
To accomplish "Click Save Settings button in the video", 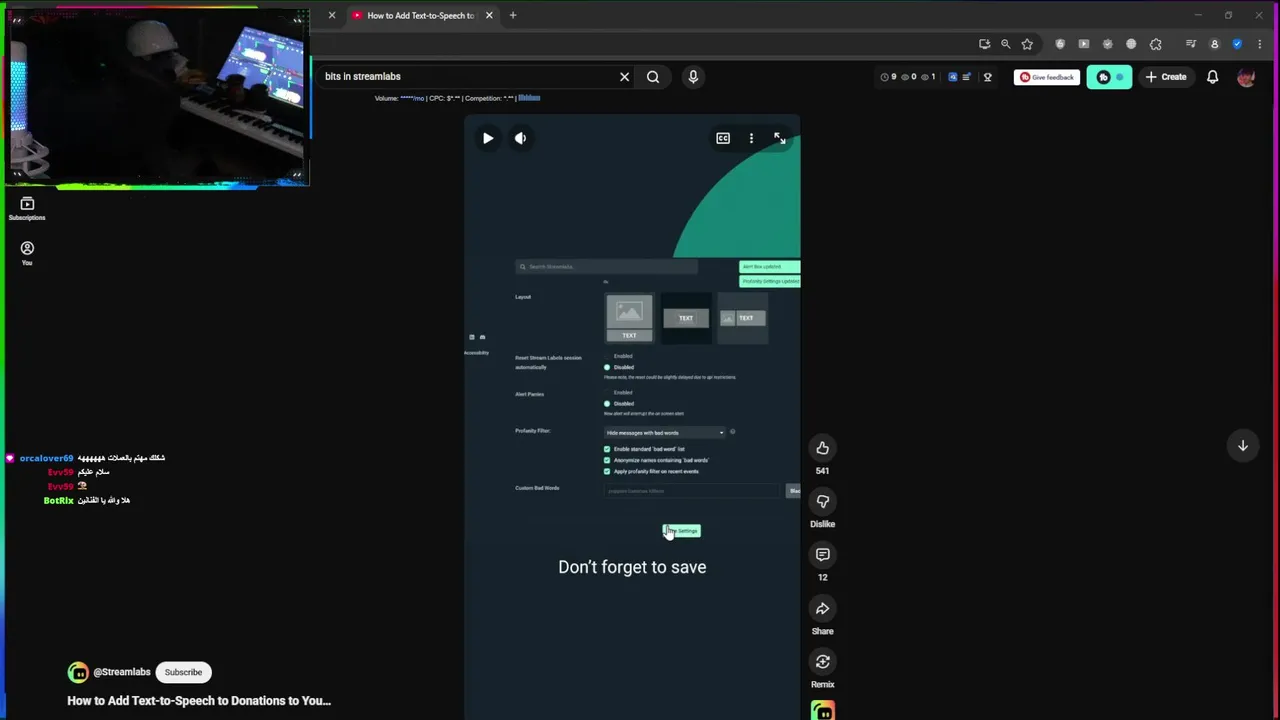I will 682,531.
